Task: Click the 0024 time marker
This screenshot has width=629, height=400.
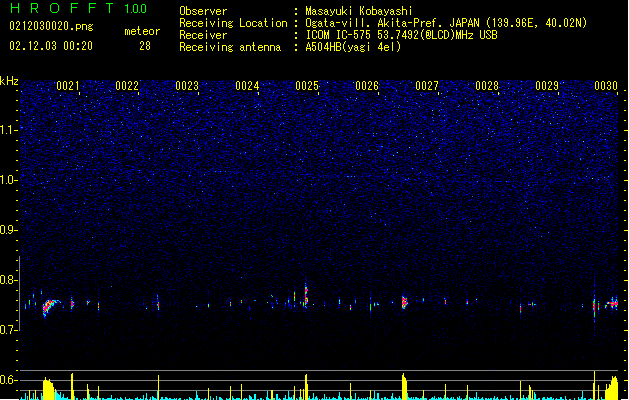Action: pos(247,86)
